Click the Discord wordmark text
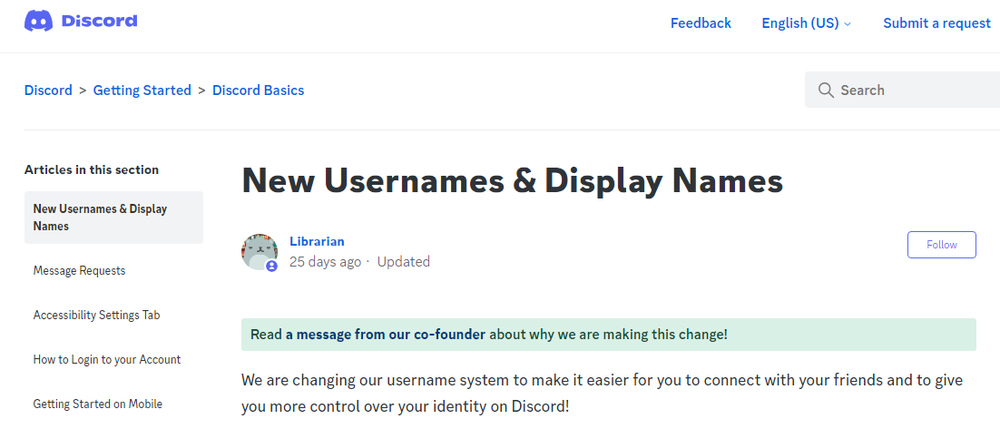The height and width of the screenshot is (426, 1000). click(x=99, y=21)
